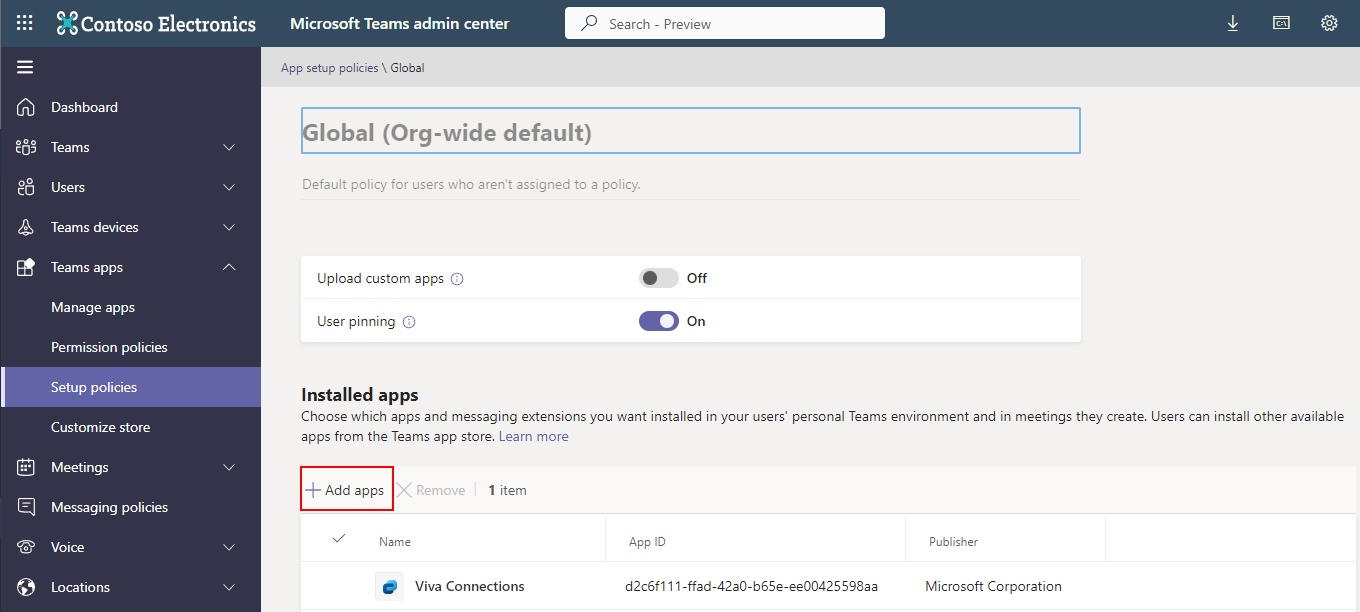Click the Users icon in sidebar
Screen dimensions: 1360x612
pyautogui.click(x=26, y=187)
